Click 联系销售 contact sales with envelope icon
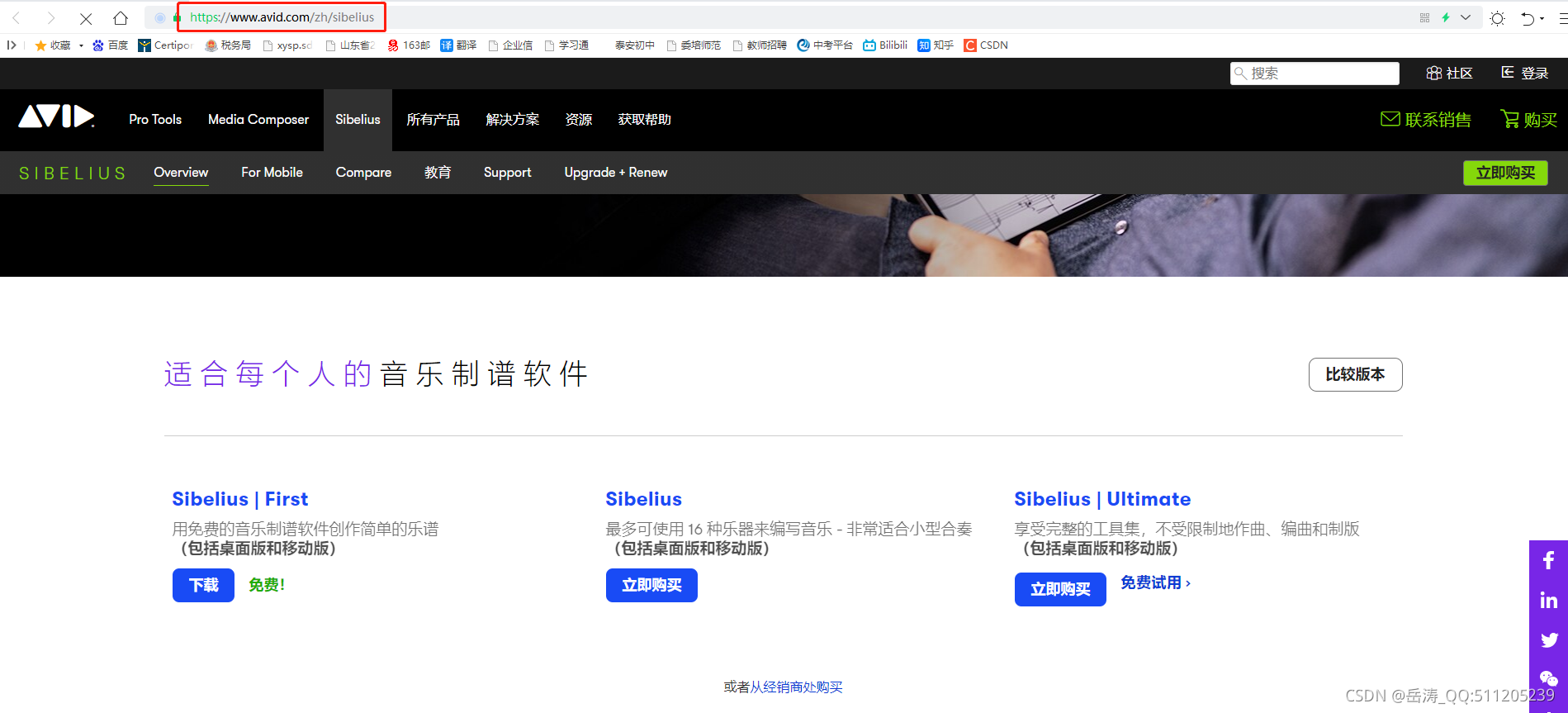The height and width of the screenshot is (713, 1568). 1426,120
